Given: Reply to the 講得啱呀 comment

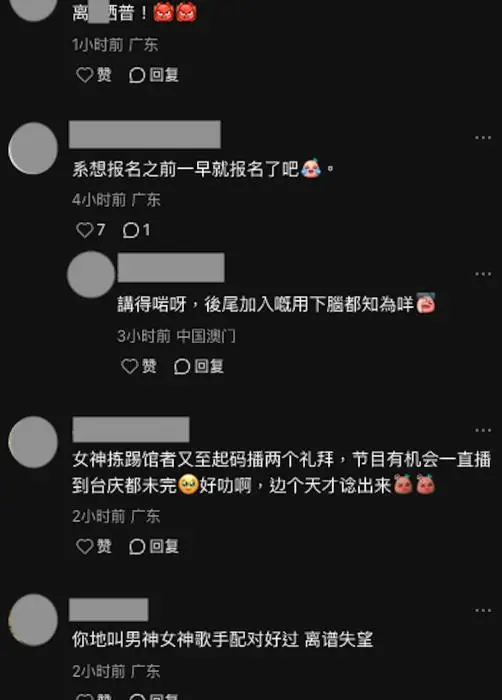Looking at the screenshot, I should coord(199,366).
